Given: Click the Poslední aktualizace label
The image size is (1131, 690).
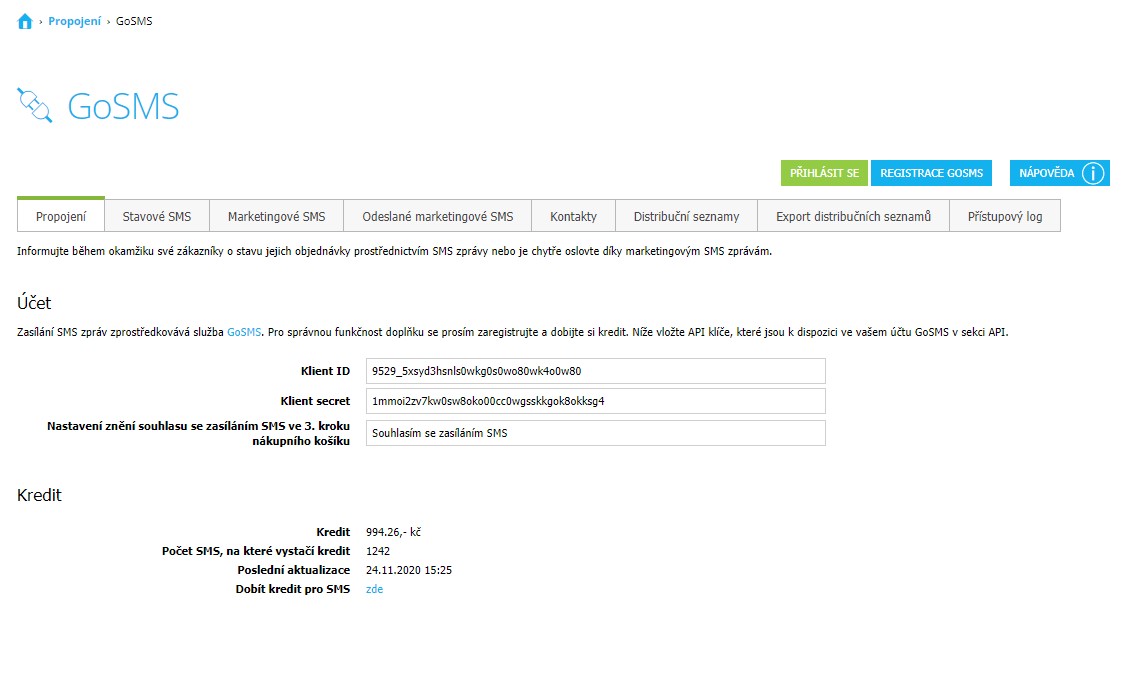Looking at the screenshot, I should click(294, 570).
